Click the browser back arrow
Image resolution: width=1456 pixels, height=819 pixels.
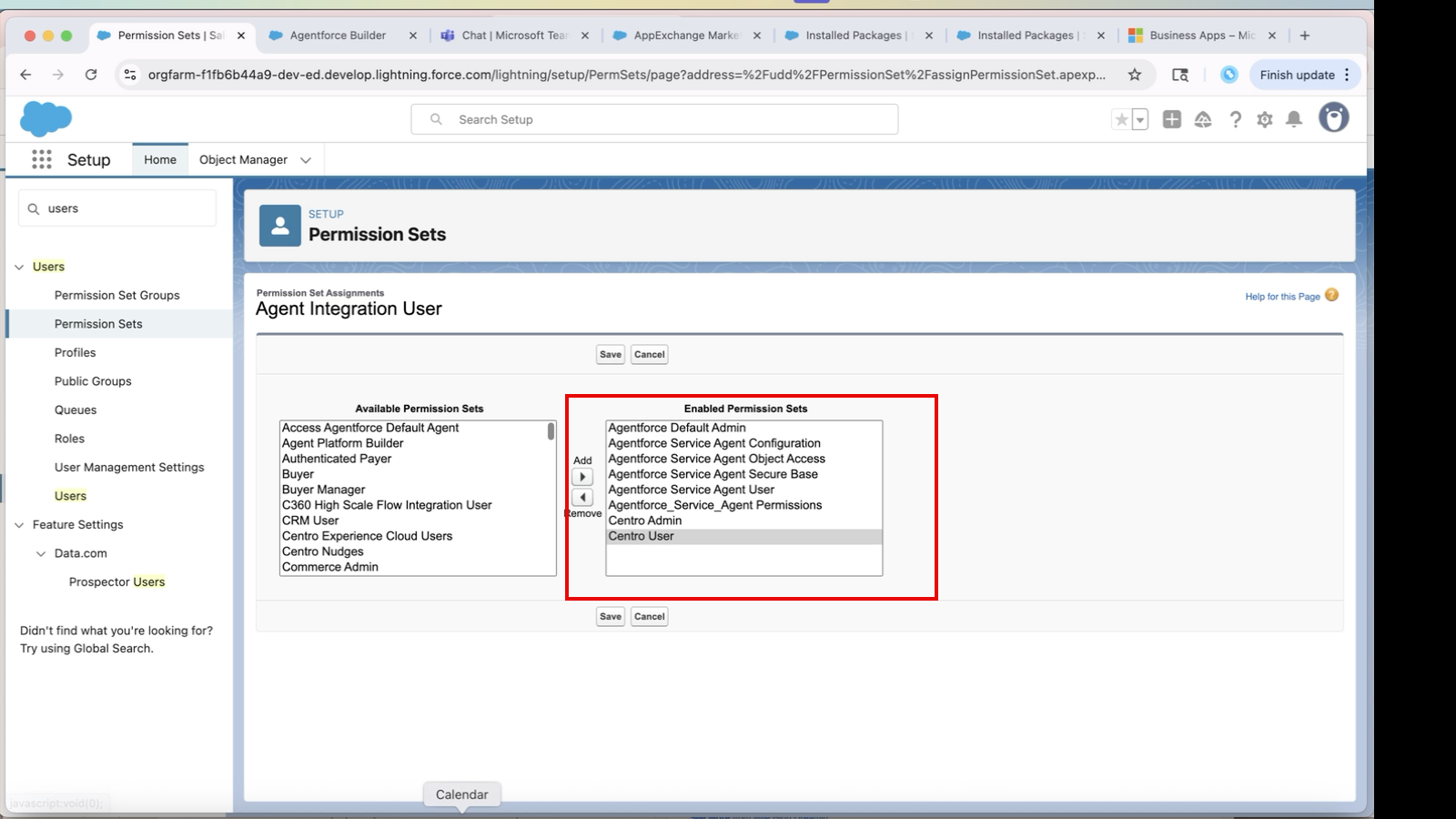[x=25, y=75]
